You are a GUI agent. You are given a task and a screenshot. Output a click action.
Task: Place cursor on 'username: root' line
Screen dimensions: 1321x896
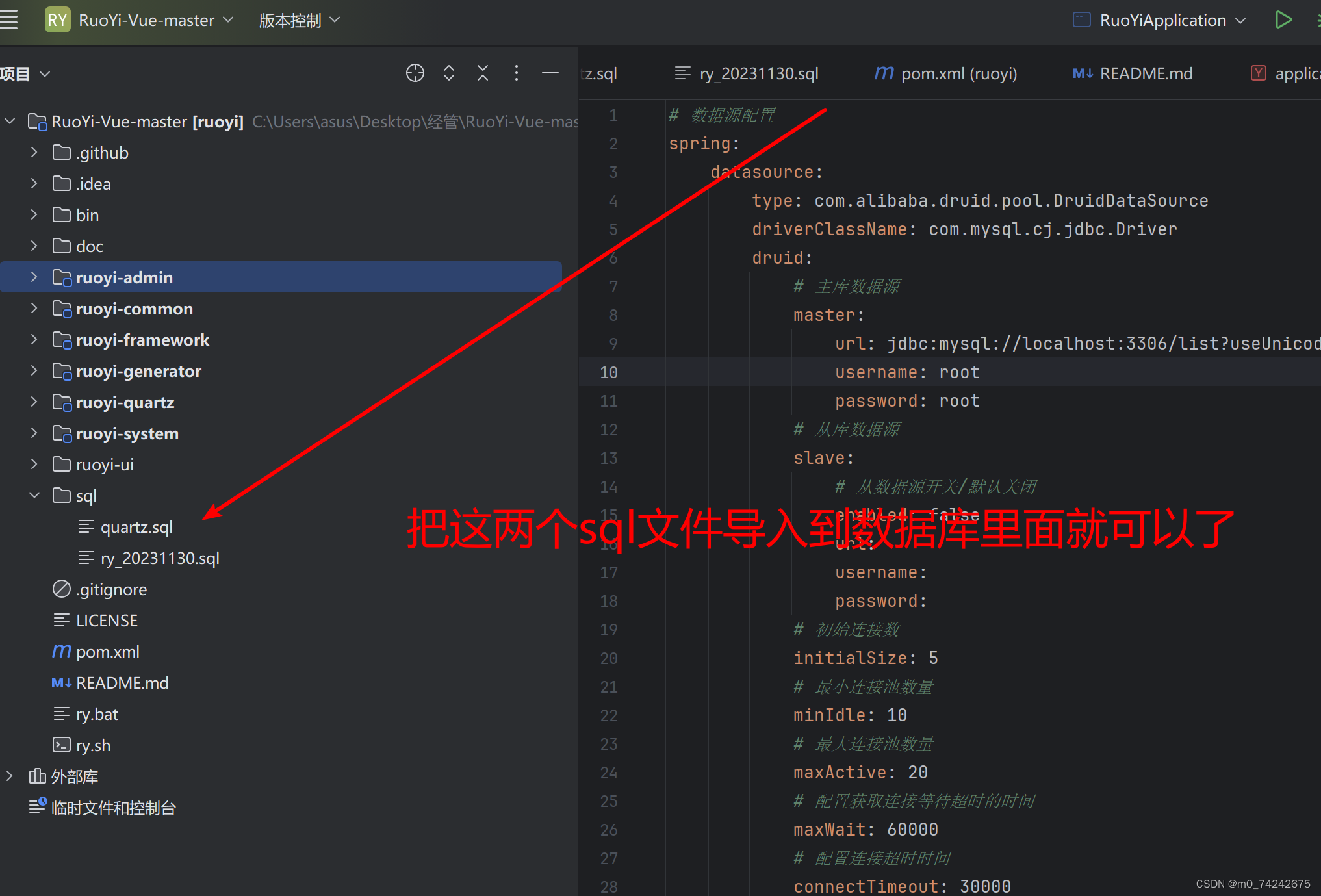point(907,372)
